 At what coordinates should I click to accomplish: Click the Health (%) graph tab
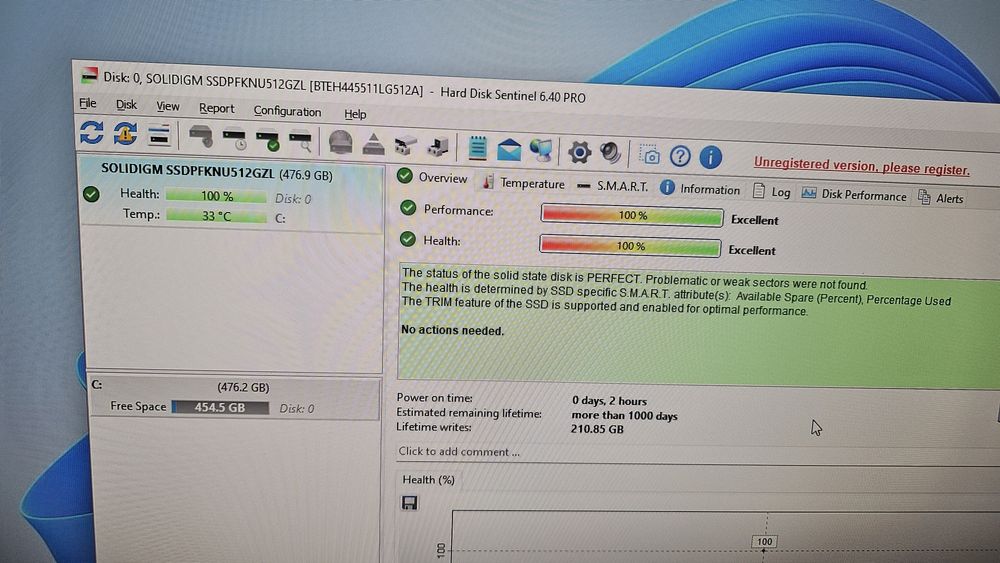[428, 479]
